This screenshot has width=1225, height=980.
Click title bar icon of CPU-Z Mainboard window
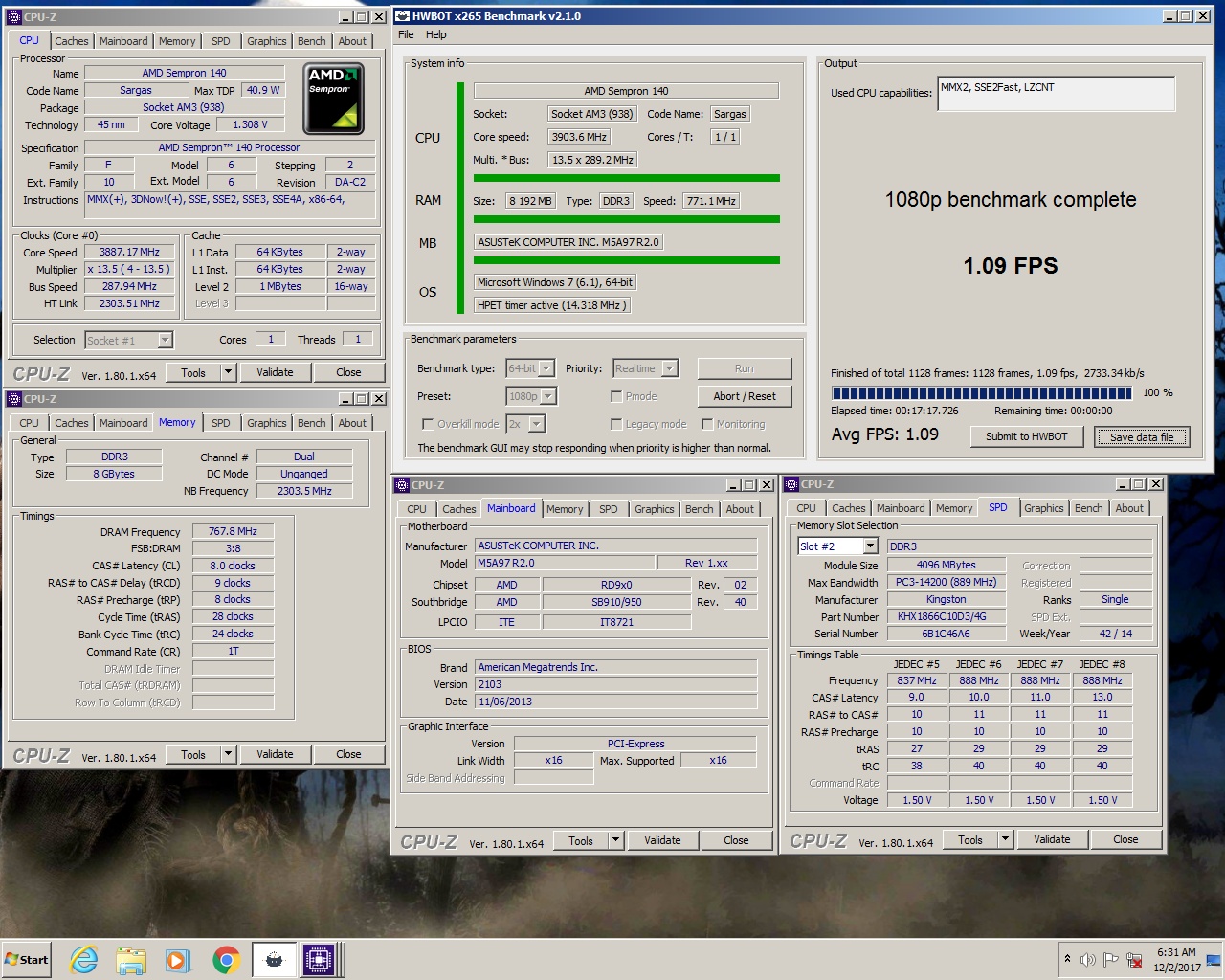(x=402, y=485)
